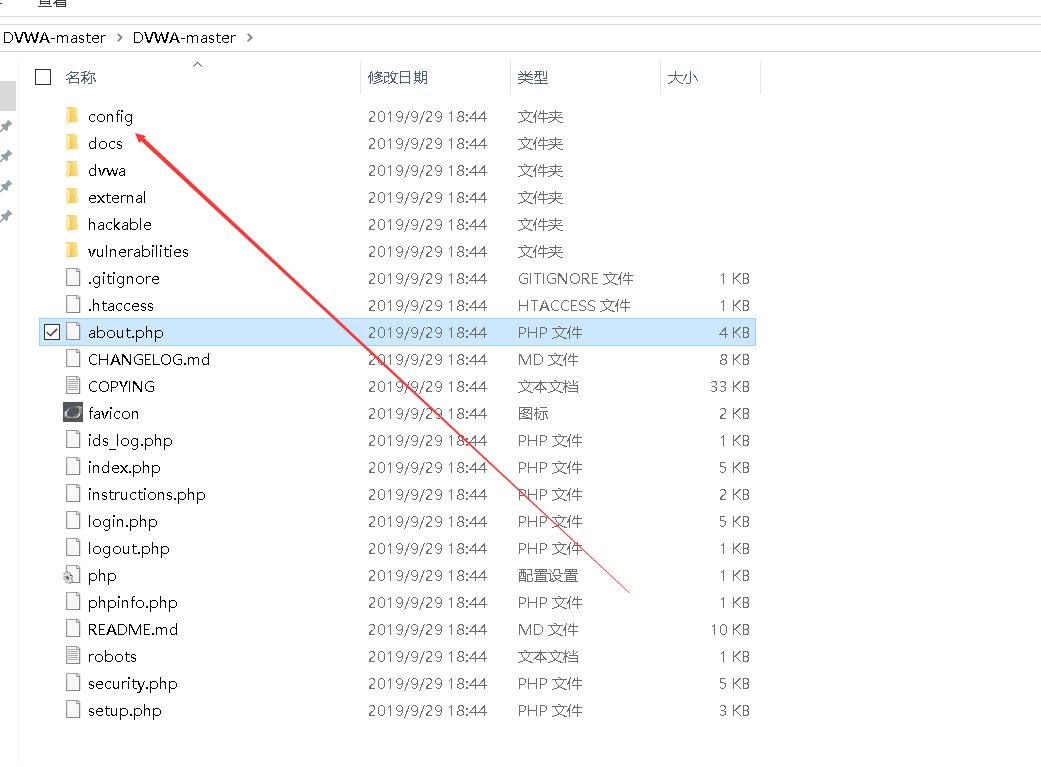
Task: Uncheck the about.php row checkbox
Action: coord(52,332)
